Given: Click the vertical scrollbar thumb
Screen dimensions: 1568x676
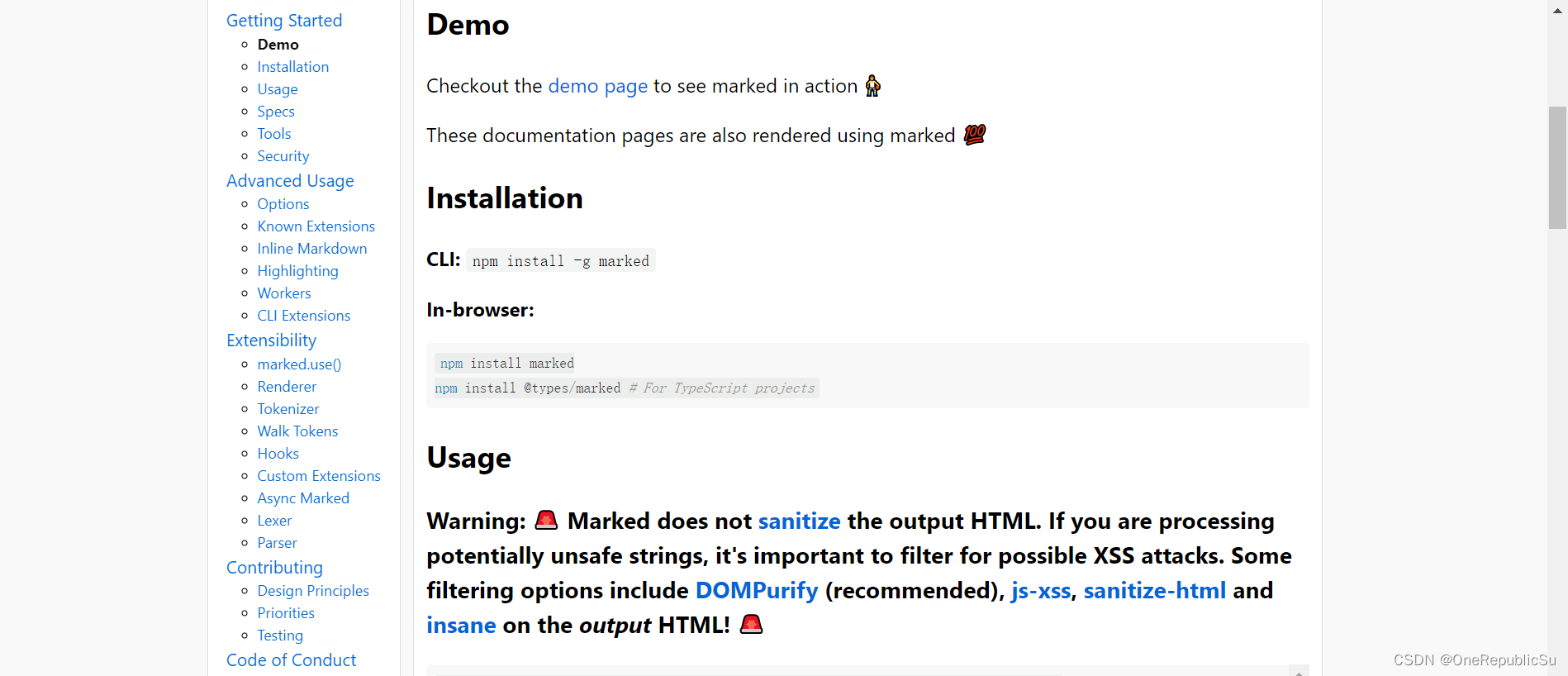Looking at the screenshot, I should tap(1557, 167).
